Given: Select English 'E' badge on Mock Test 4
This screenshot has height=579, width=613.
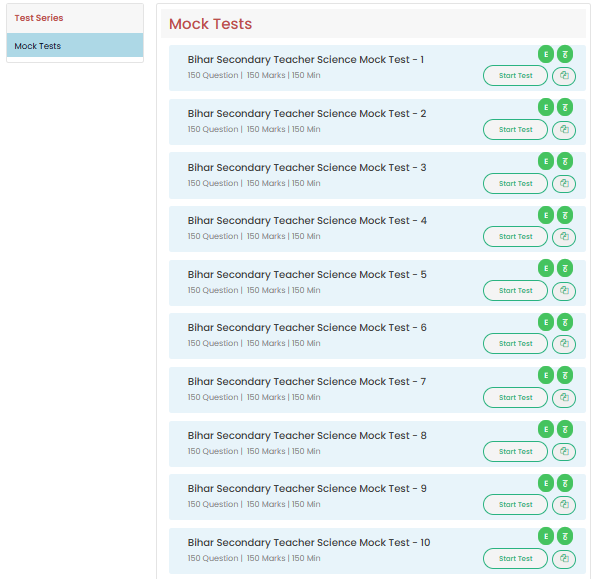Looking at the screenshot, I should (546, 215).
